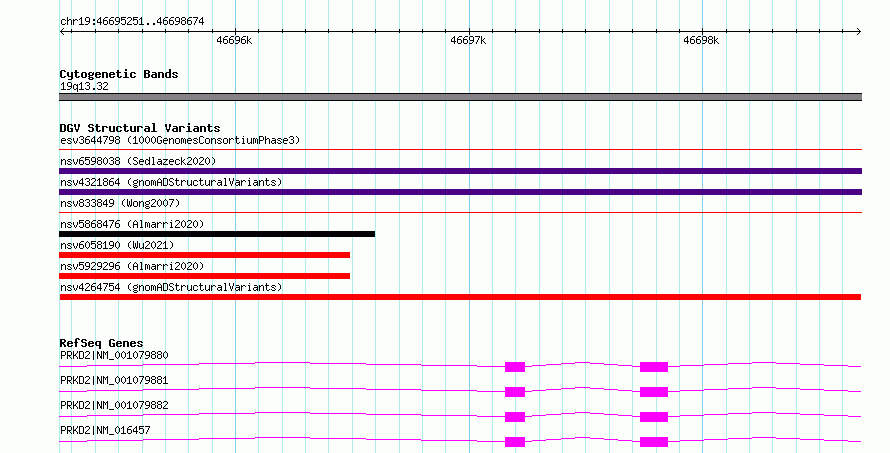Click the nsv5929296 (Almarri2020) label
This screenshot has height=453, width=890.
132,266
